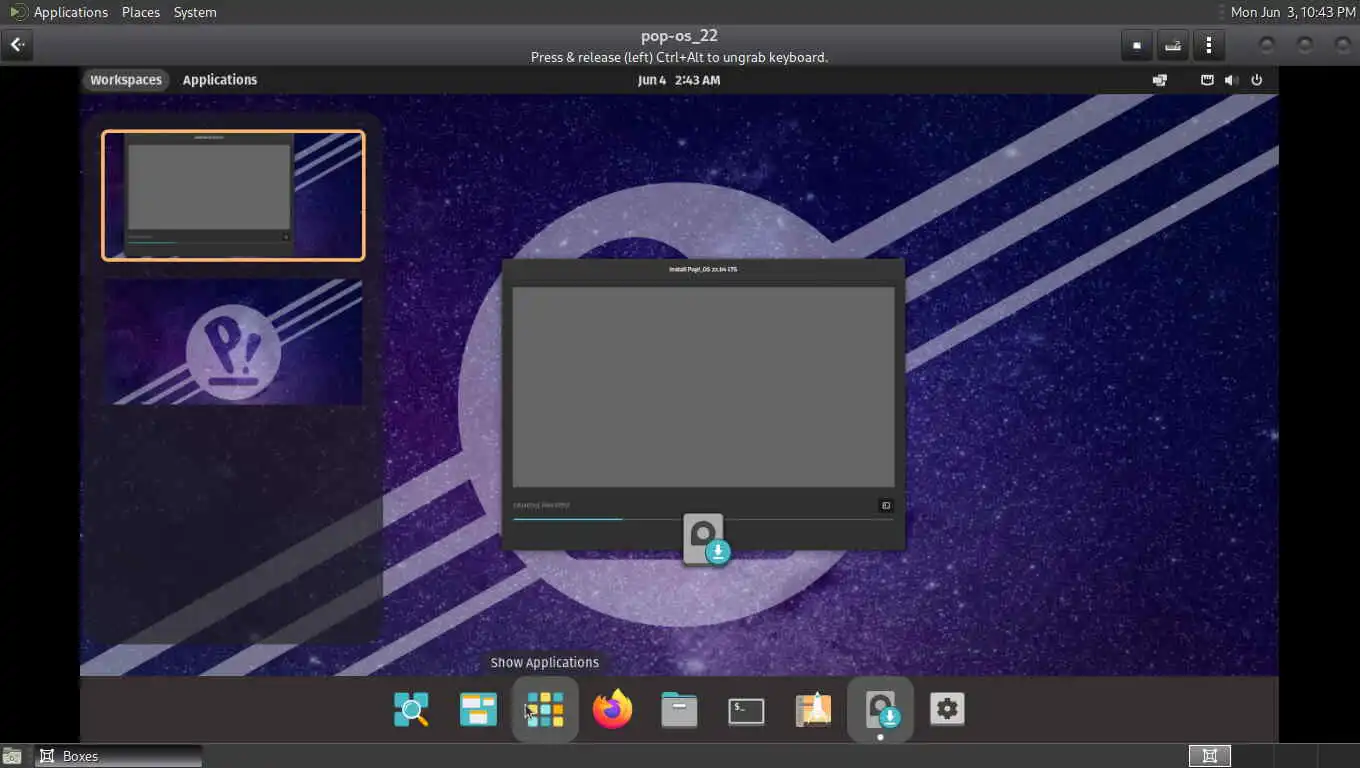Click the Show Applications grid icon
This screenshot has height=768, width=1360.
[x=545, y=710]
